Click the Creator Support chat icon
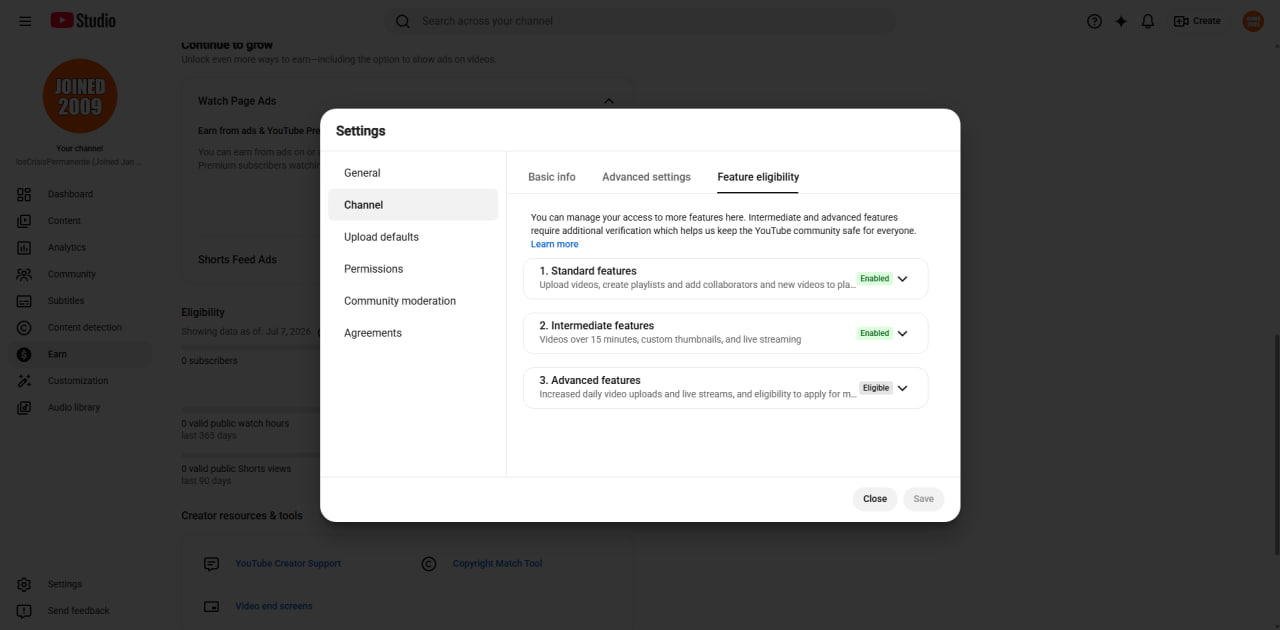This screenshot has width=1280, height=630. tap(211, 564)
